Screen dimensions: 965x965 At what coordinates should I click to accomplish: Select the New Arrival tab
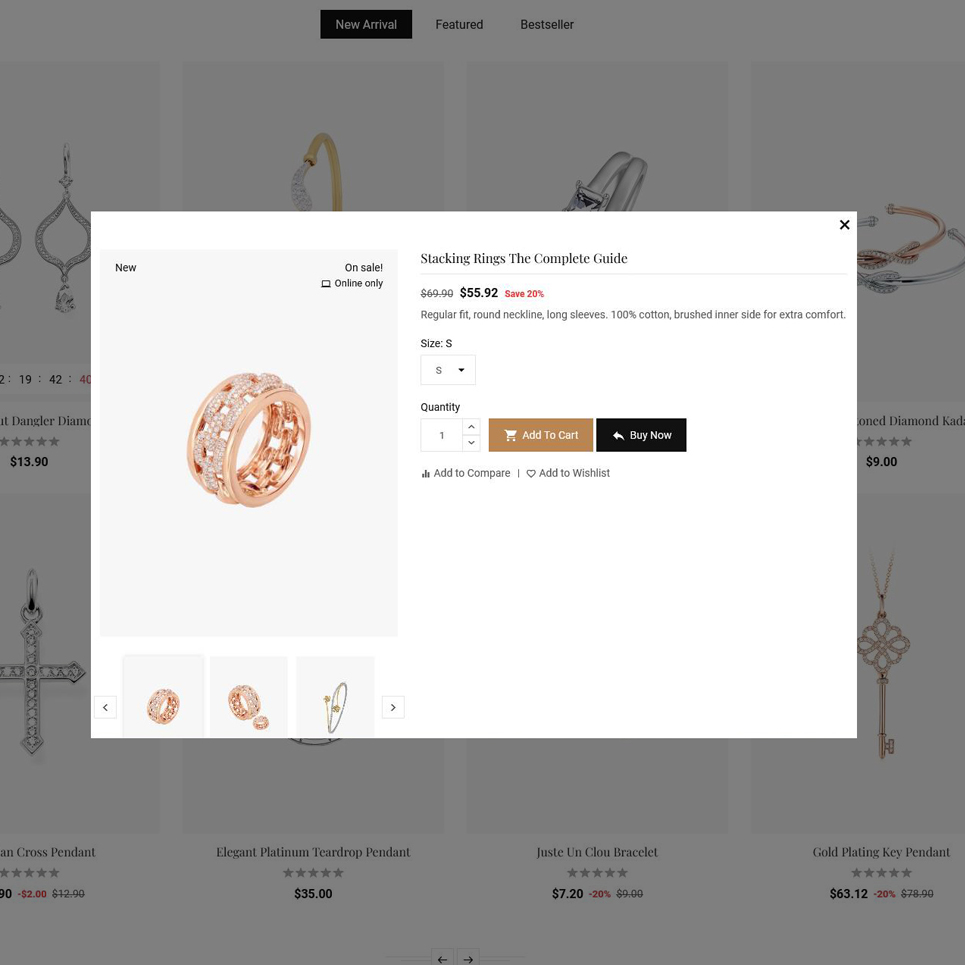366,25
